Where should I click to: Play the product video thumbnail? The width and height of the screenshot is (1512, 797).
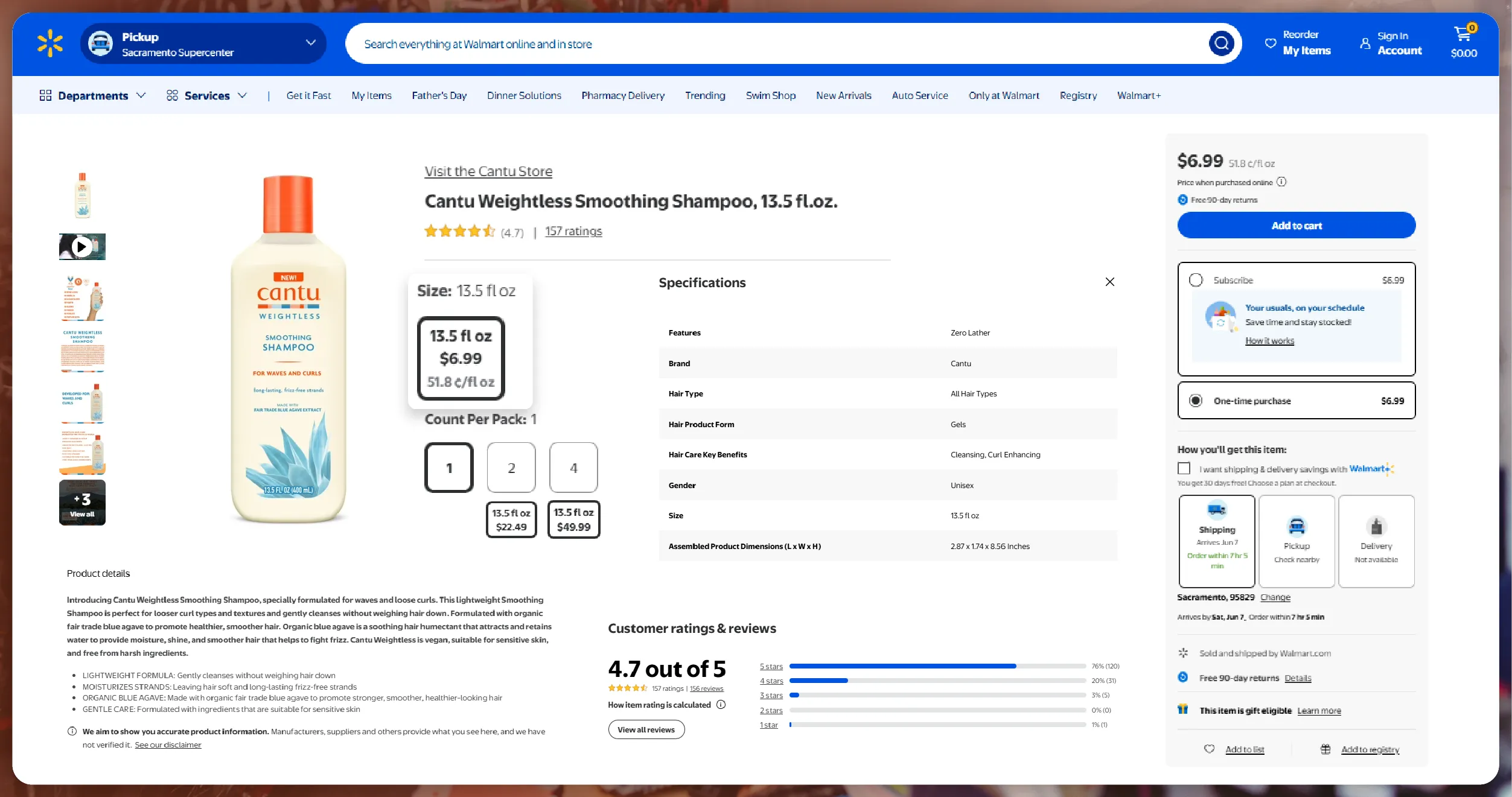pos(82,246)
